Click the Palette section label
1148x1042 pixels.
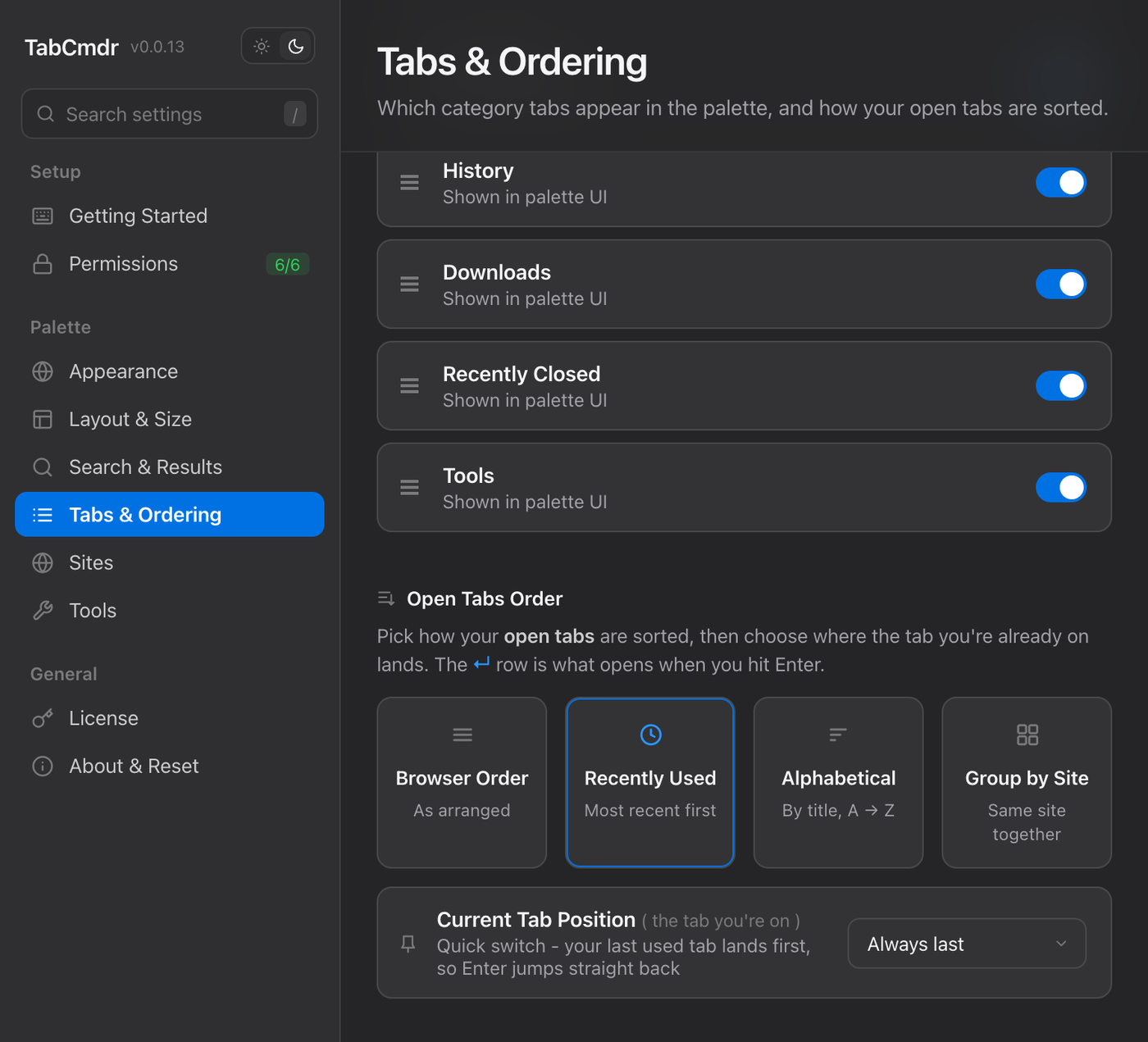coord(61,327)
